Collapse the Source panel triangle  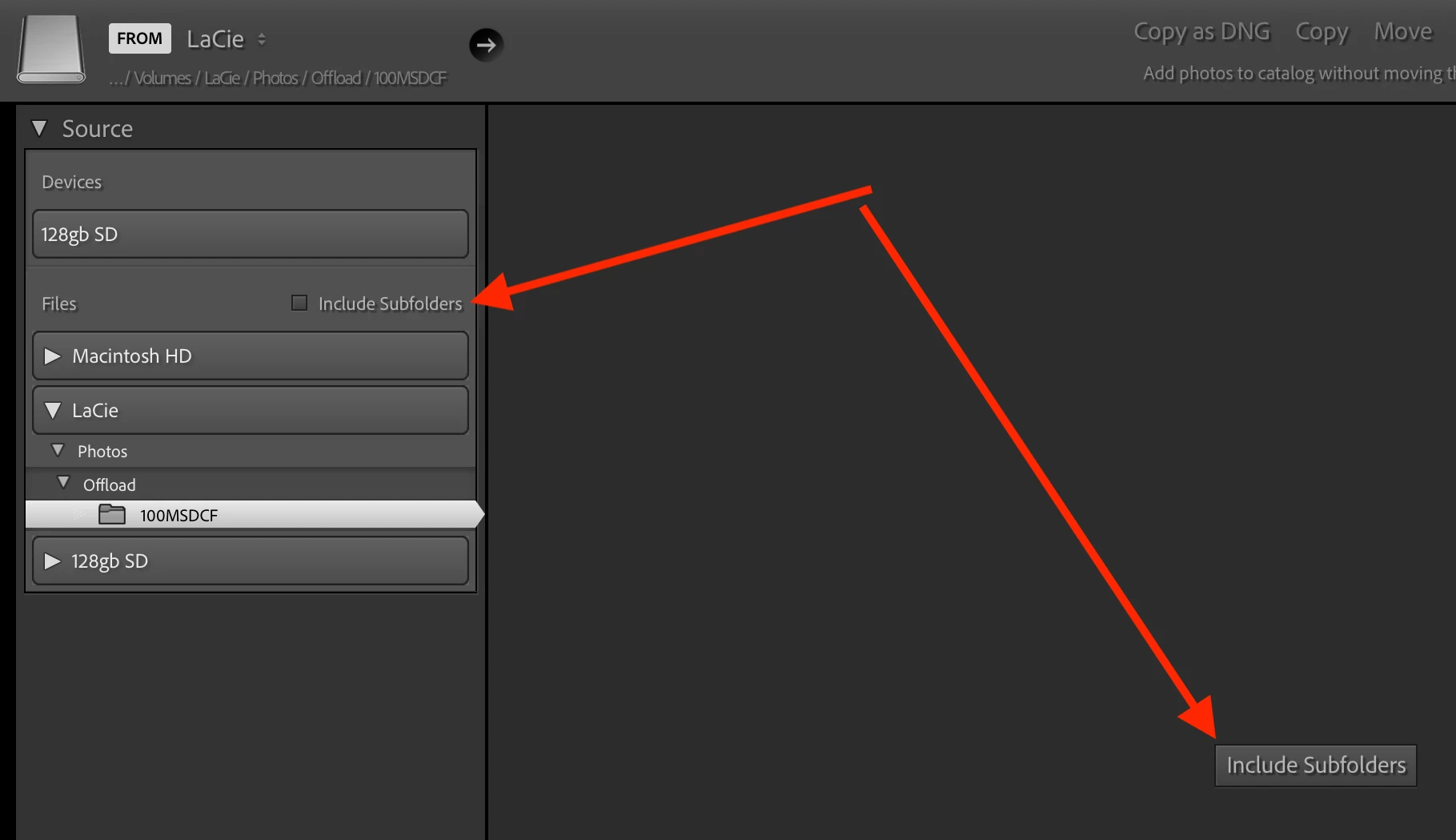(x=39, y=128)
